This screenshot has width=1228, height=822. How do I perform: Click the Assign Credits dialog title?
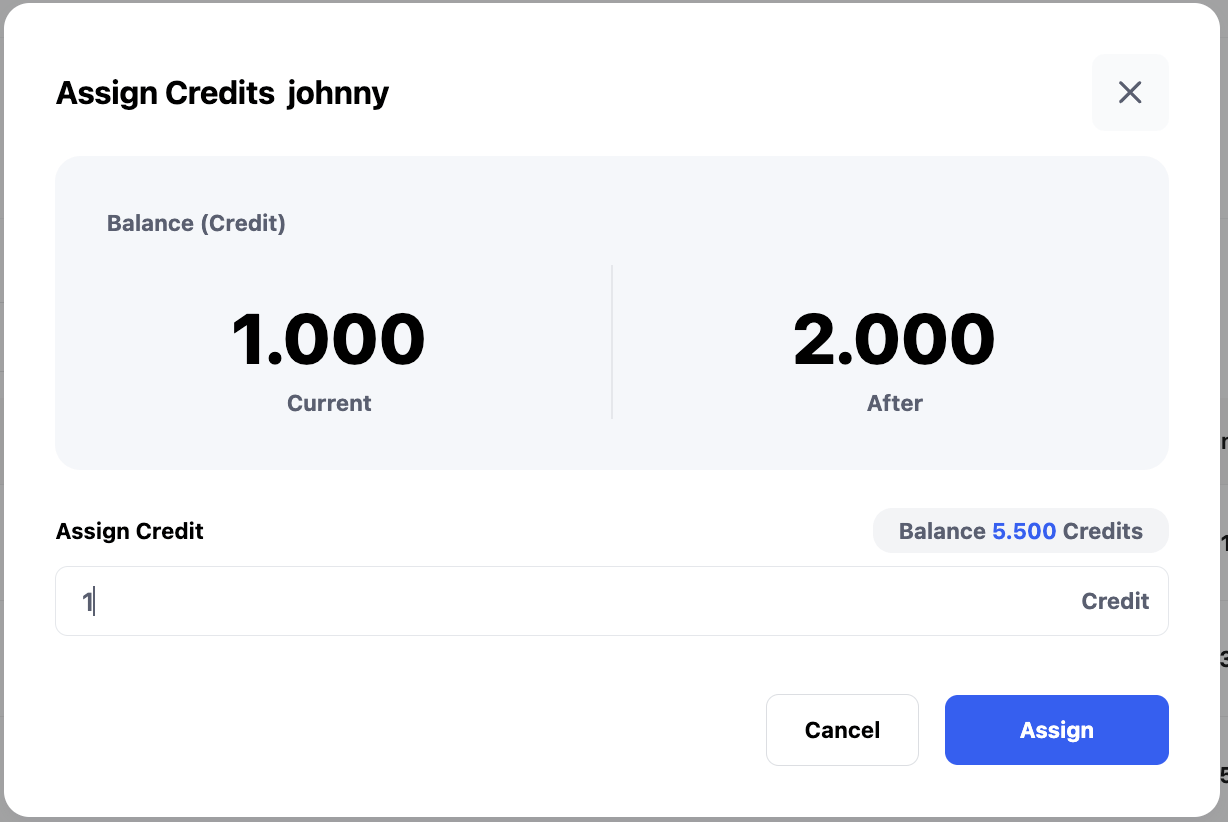(165, 93)
